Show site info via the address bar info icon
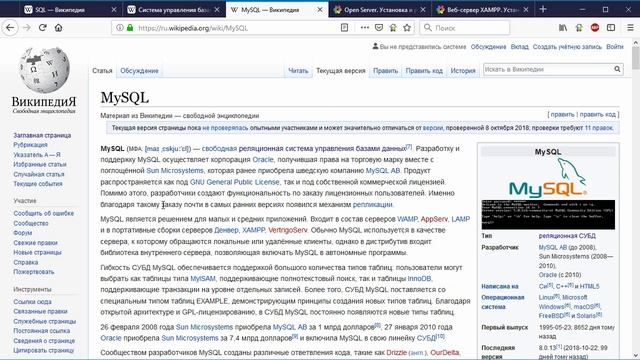Image resolution: width=640 pixels, height=360 pixels. click(x=120, y=28)
